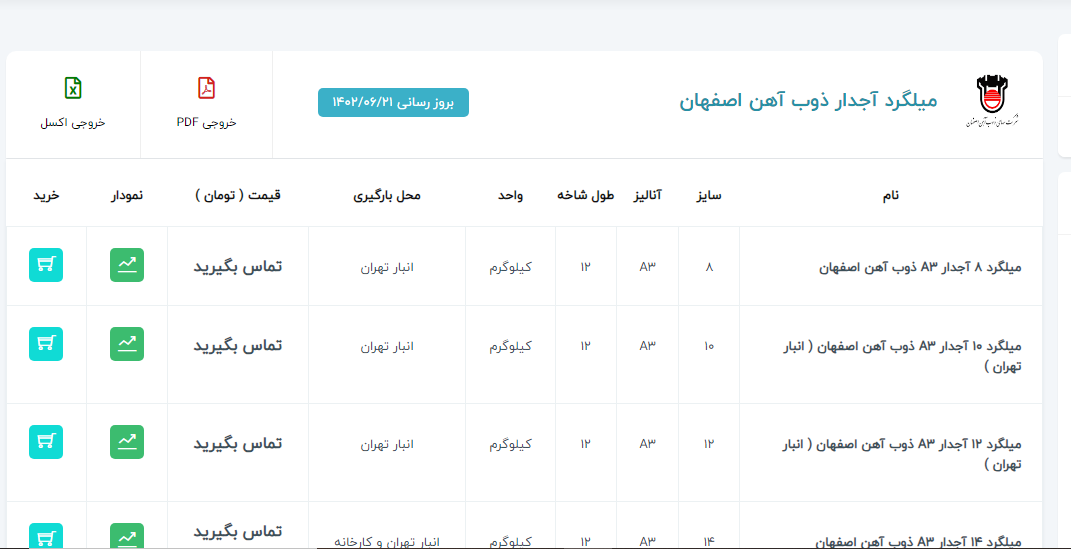The height and width of the screenshot is (549, 1071).
Task: Click the قیمت (تومان) column header
Action: pos(238,195)
